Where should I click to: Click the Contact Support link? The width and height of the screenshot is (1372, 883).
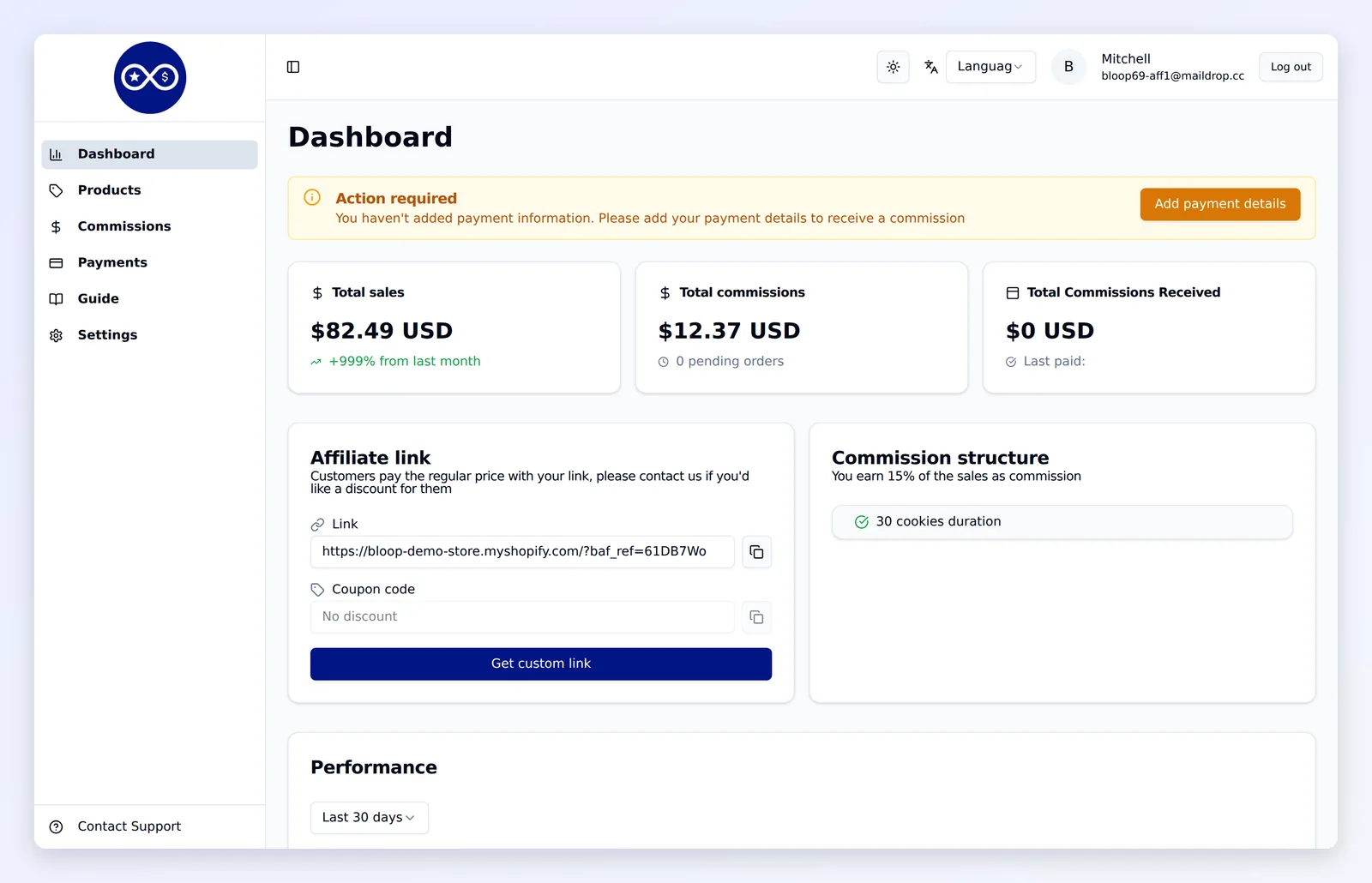click(129, 826)
